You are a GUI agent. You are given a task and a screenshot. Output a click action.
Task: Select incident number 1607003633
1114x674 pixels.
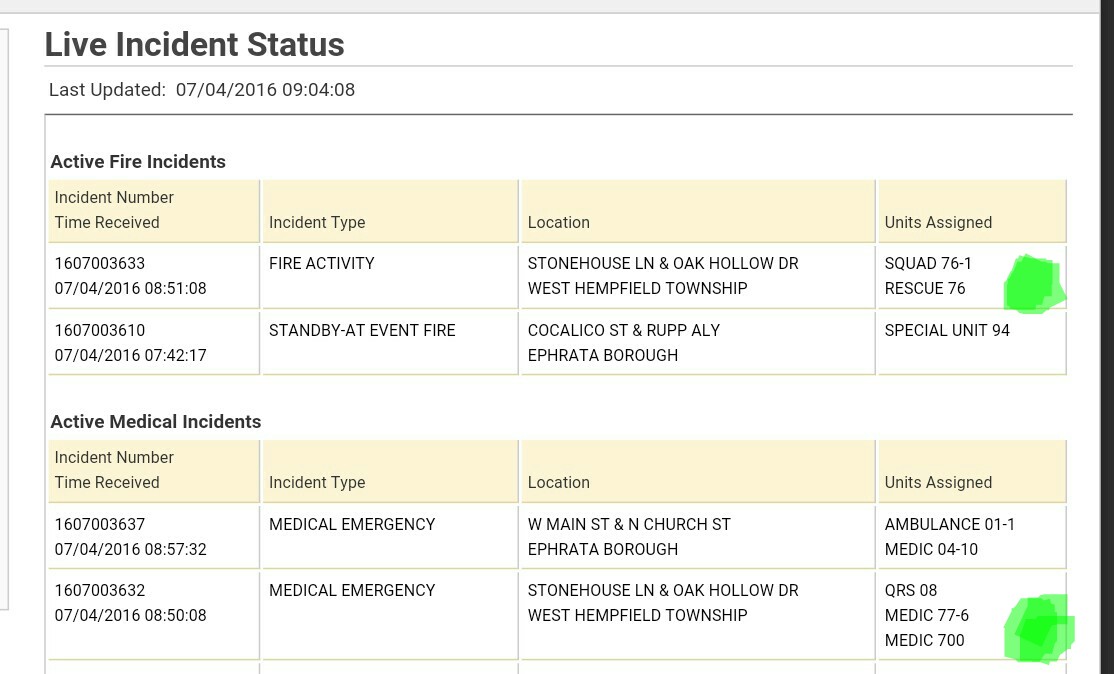[x=100, y=264]
